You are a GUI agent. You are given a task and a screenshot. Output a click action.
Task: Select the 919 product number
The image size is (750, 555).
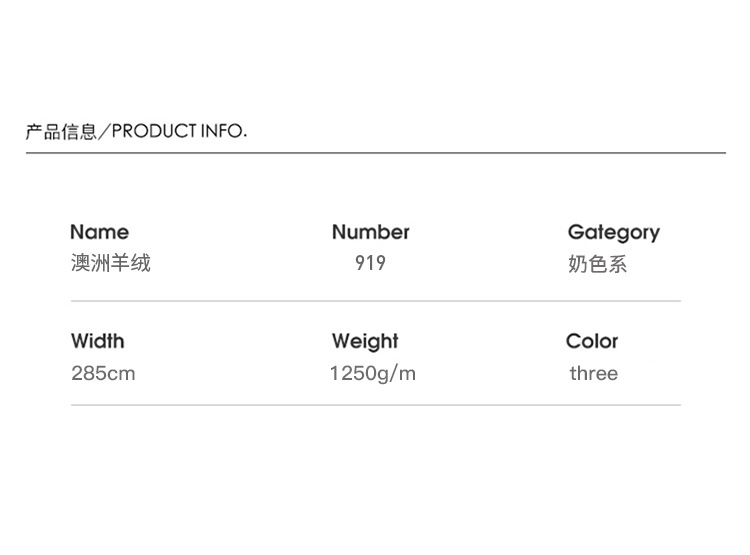370,264
